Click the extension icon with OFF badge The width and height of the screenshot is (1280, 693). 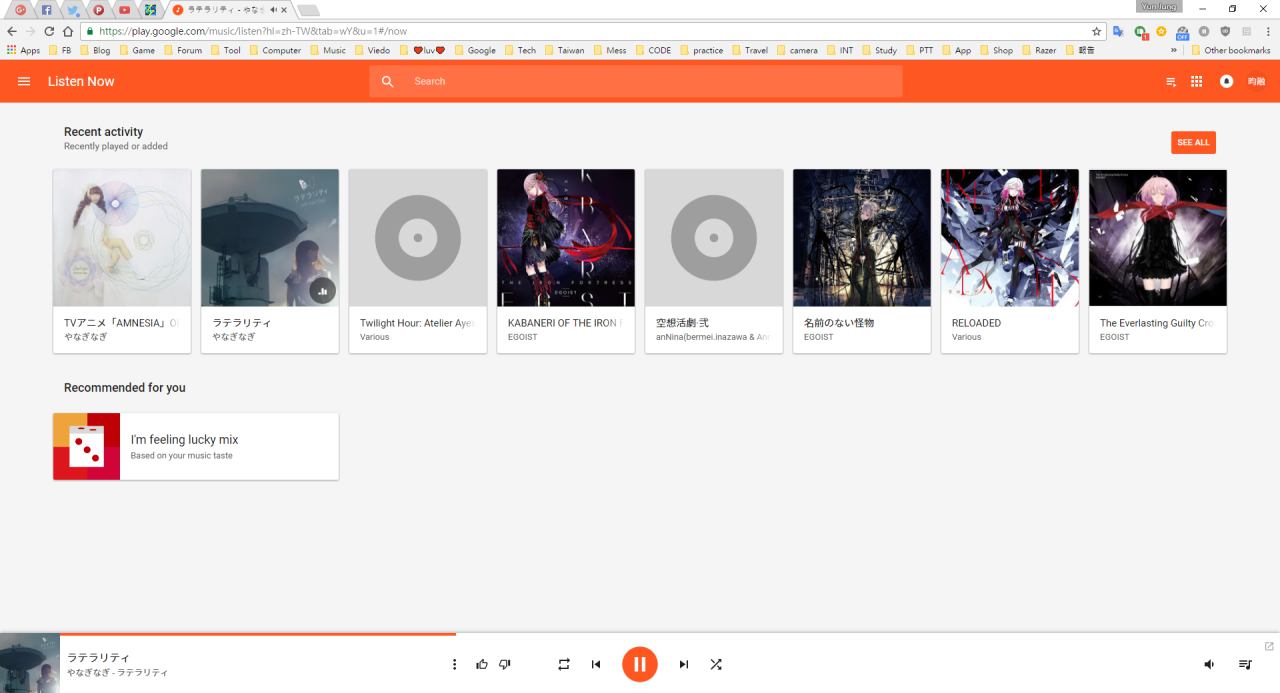[x=1182, y=32]
